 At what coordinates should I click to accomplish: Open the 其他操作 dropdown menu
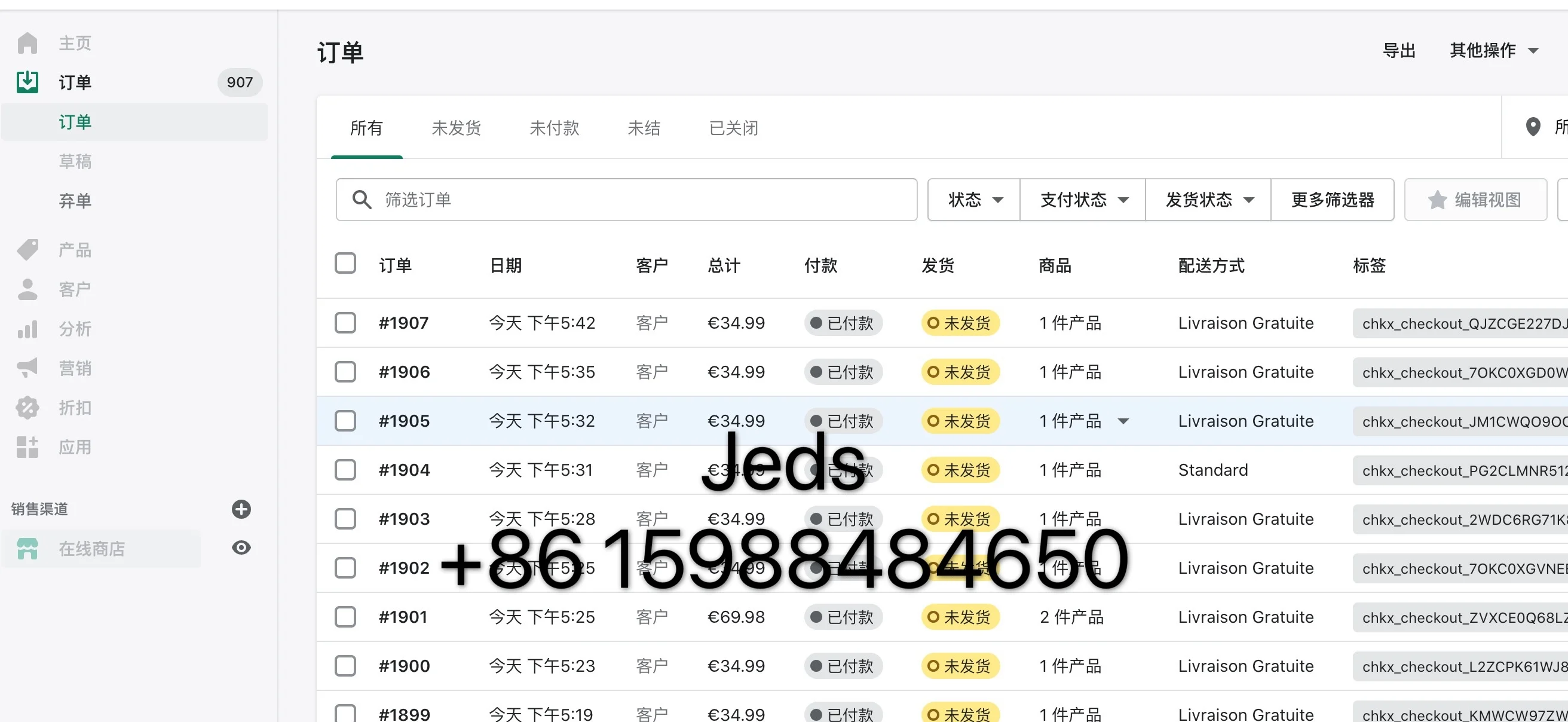tap(1493, 51)
